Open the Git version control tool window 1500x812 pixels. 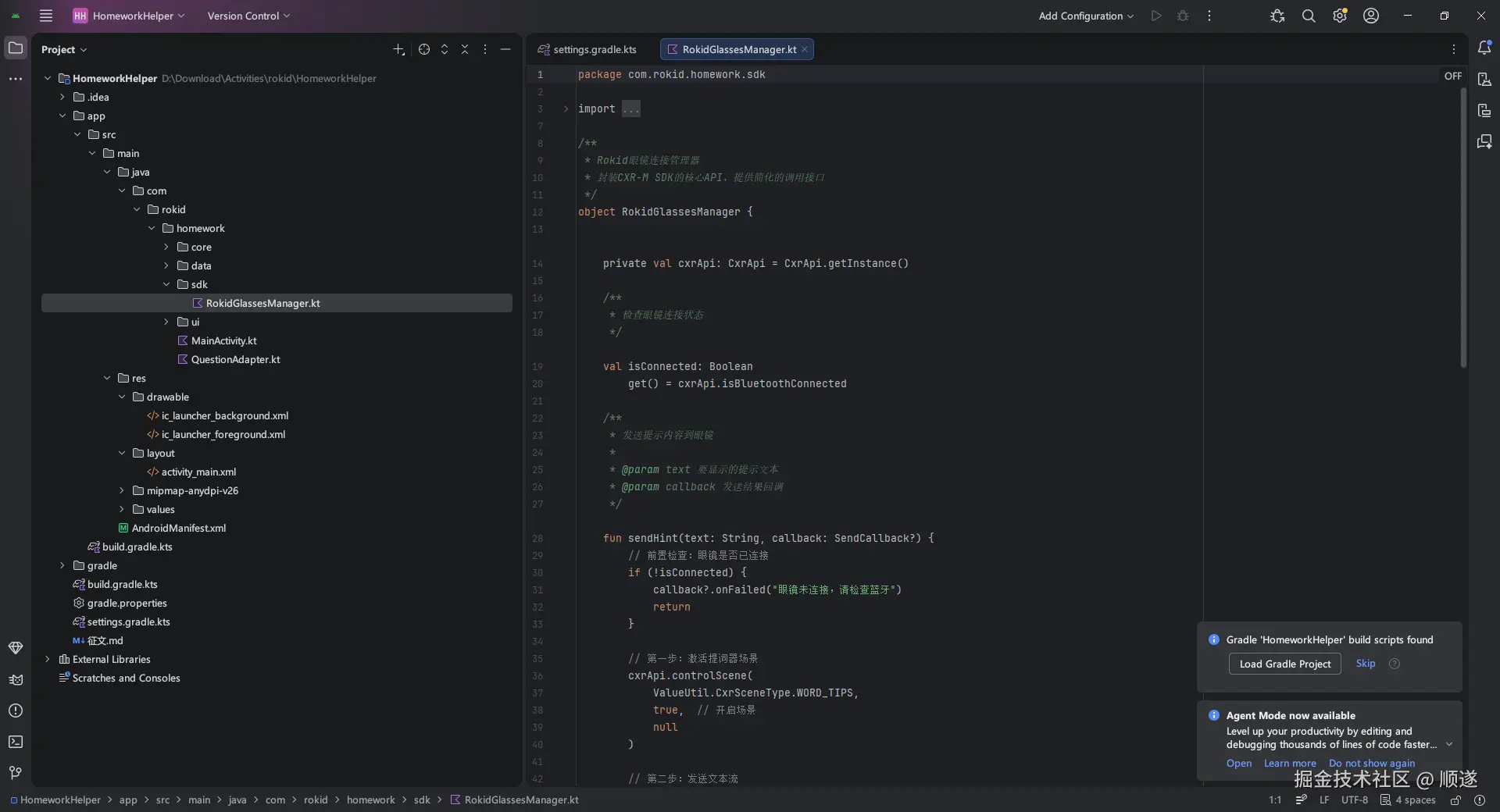click(x=16, y=773)
